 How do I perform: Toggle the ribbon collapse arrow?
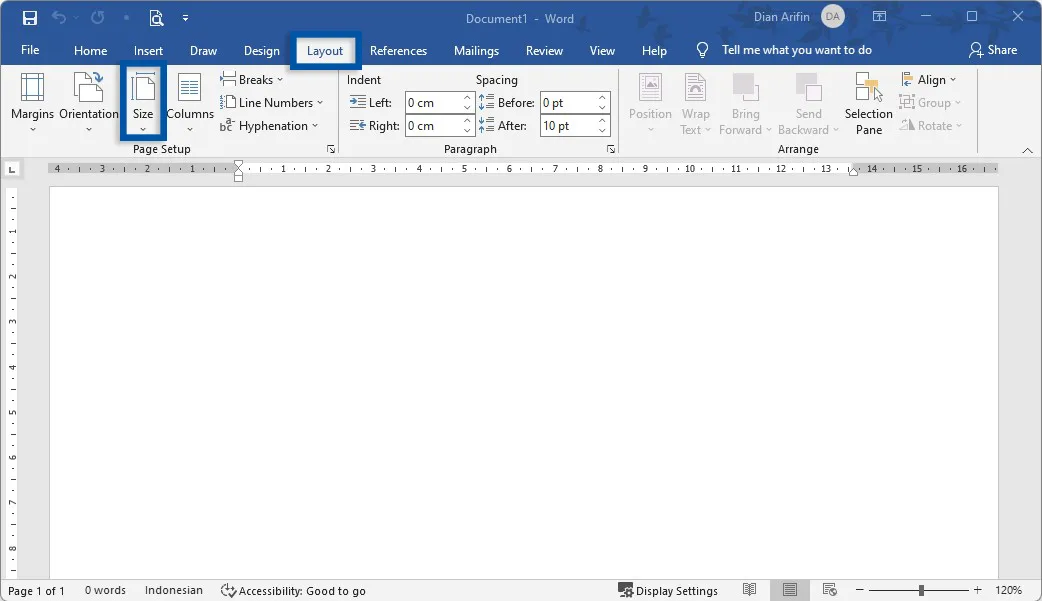pyautogui.click(x=1027, y=150)
